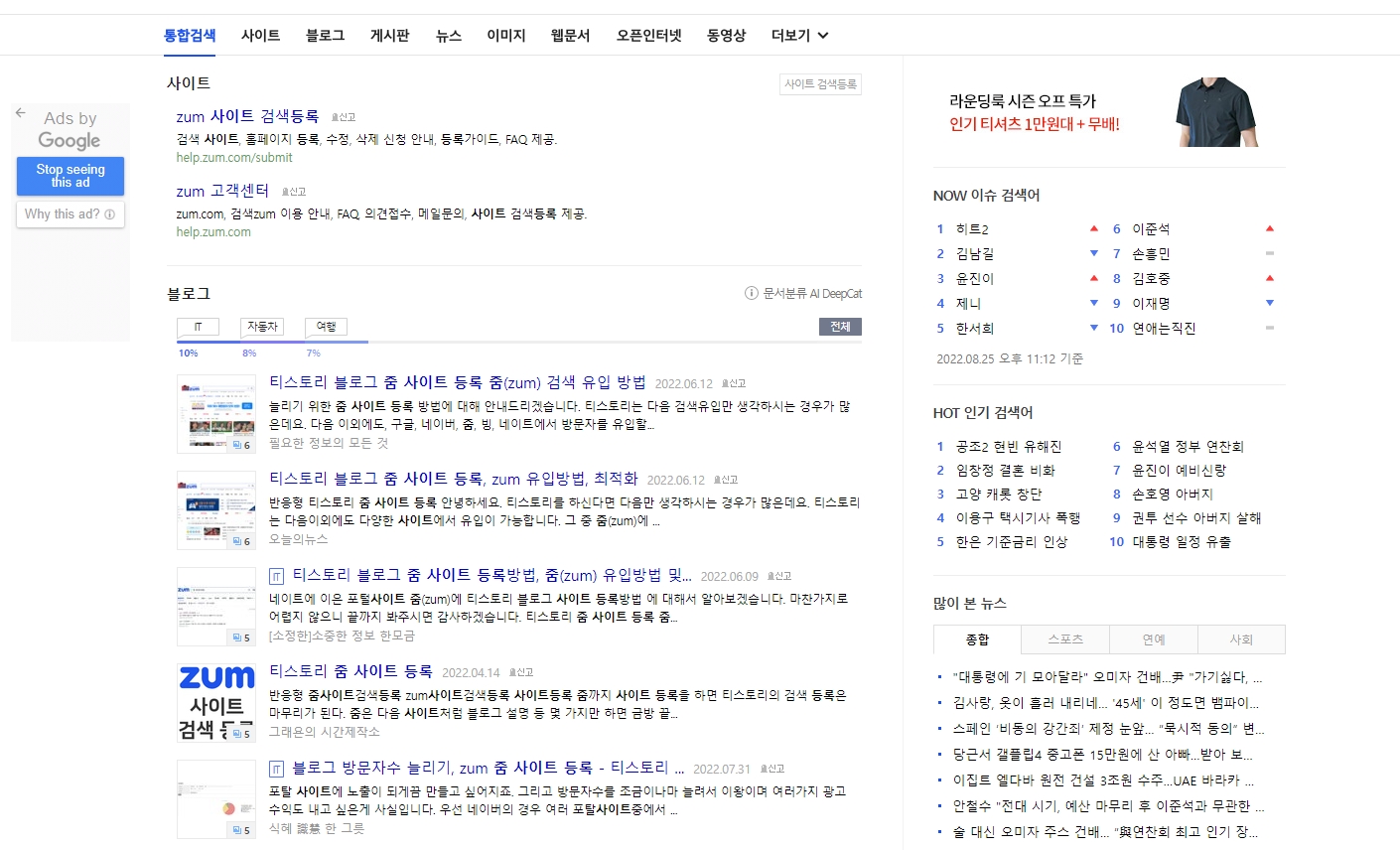Open the zum 사이트 검색등록 result link
This screenshot has height=850, width=1400.
tap(248, 116)
